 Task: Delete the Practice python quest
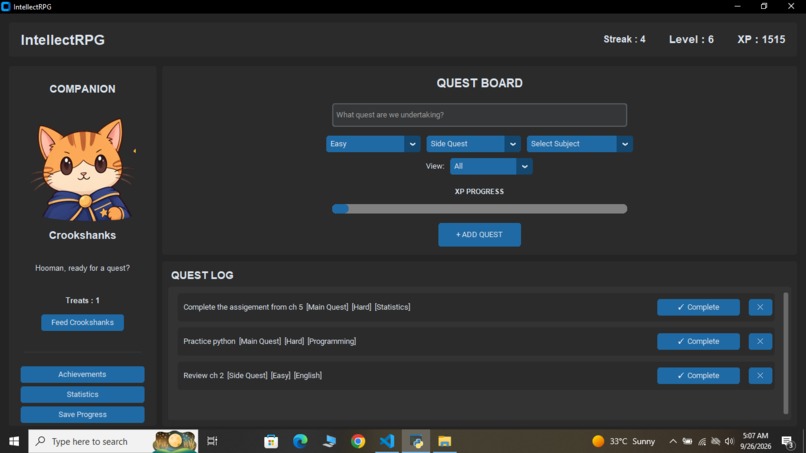click(x=760, y=341)
